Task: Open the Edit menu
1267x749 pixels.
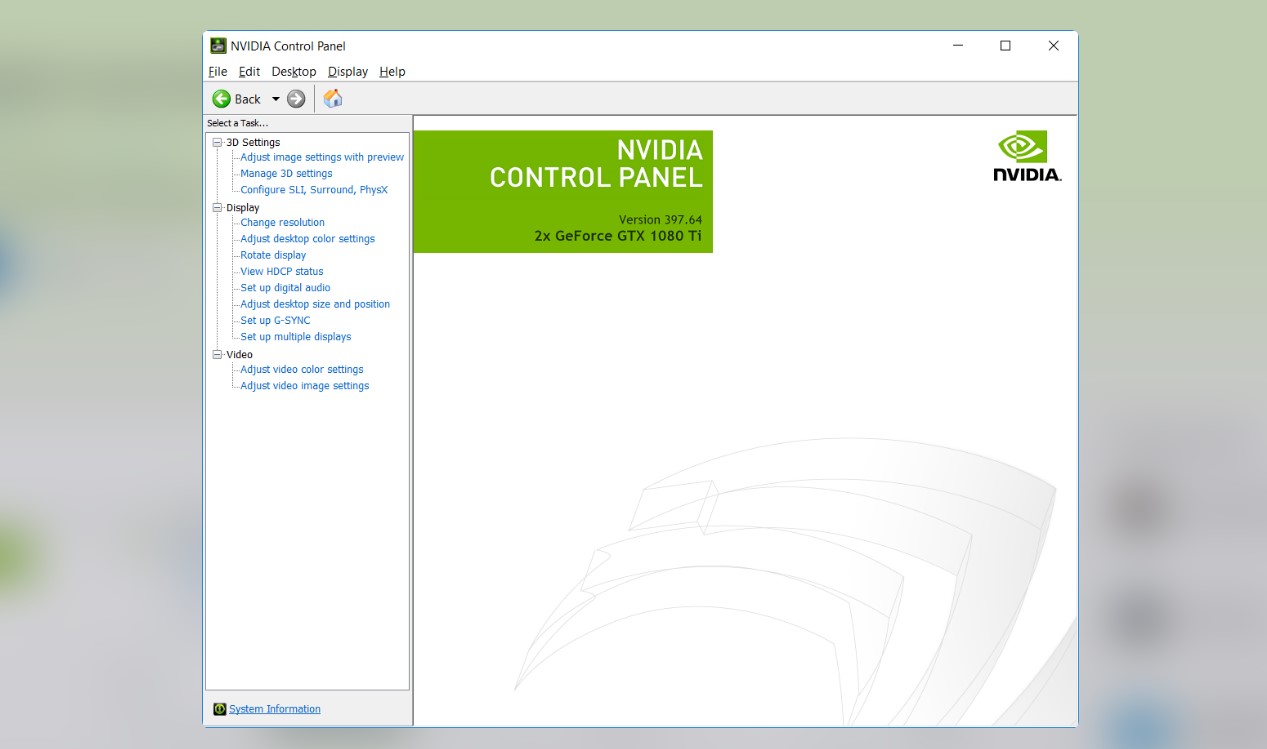Action: coord(249,72)
